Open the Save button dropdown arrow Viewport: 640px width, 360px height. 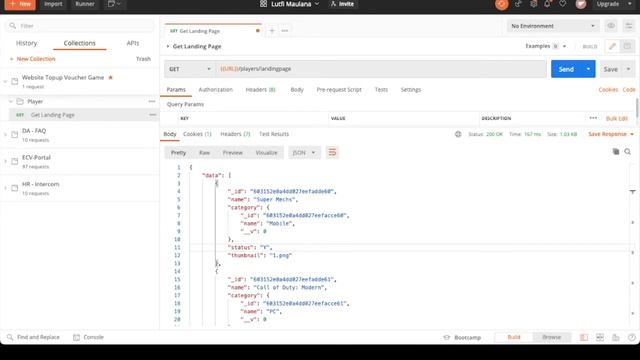[629, 69]
